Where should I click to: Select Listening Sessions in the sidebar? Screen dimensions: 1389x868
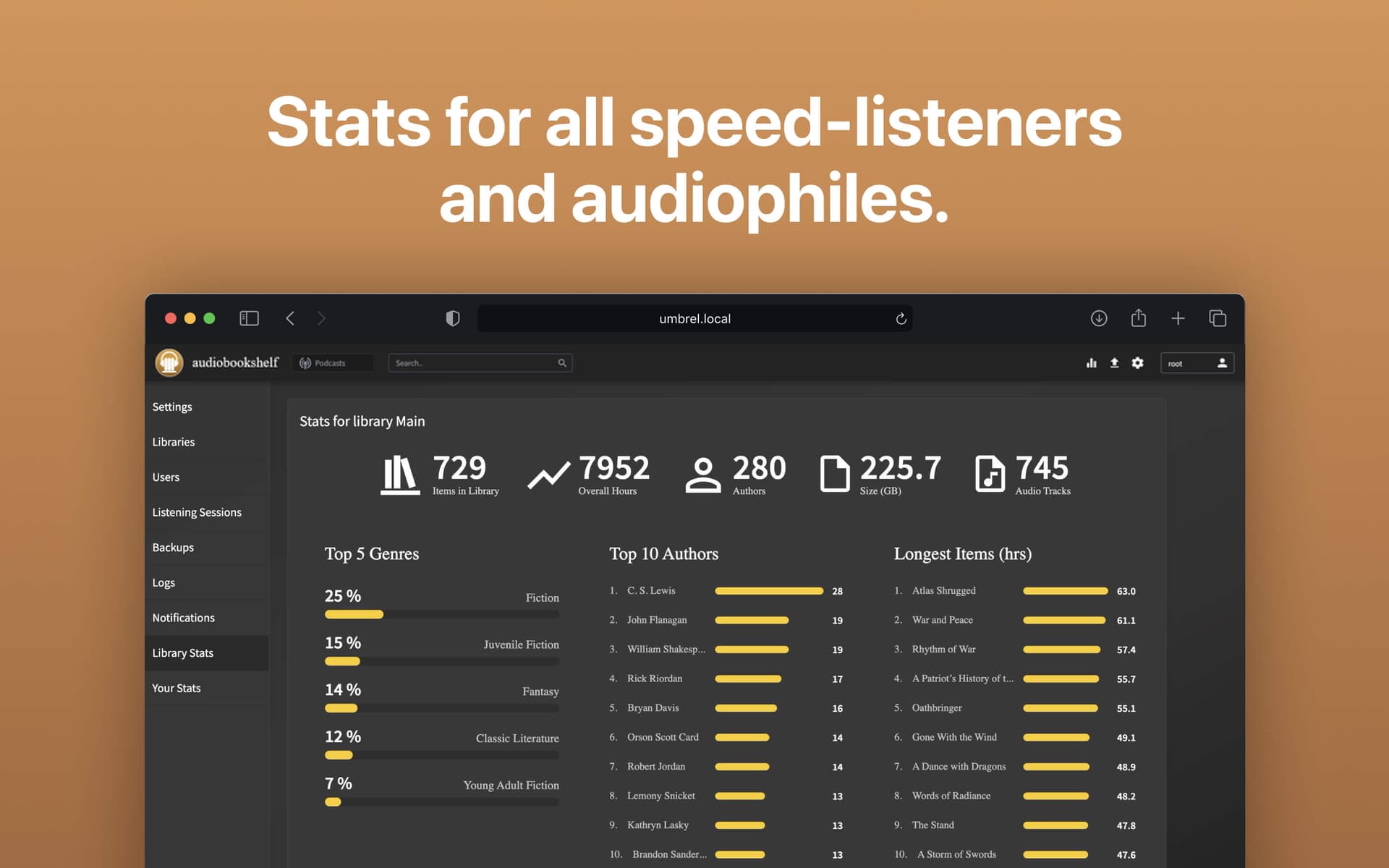(x=196, y=512)
